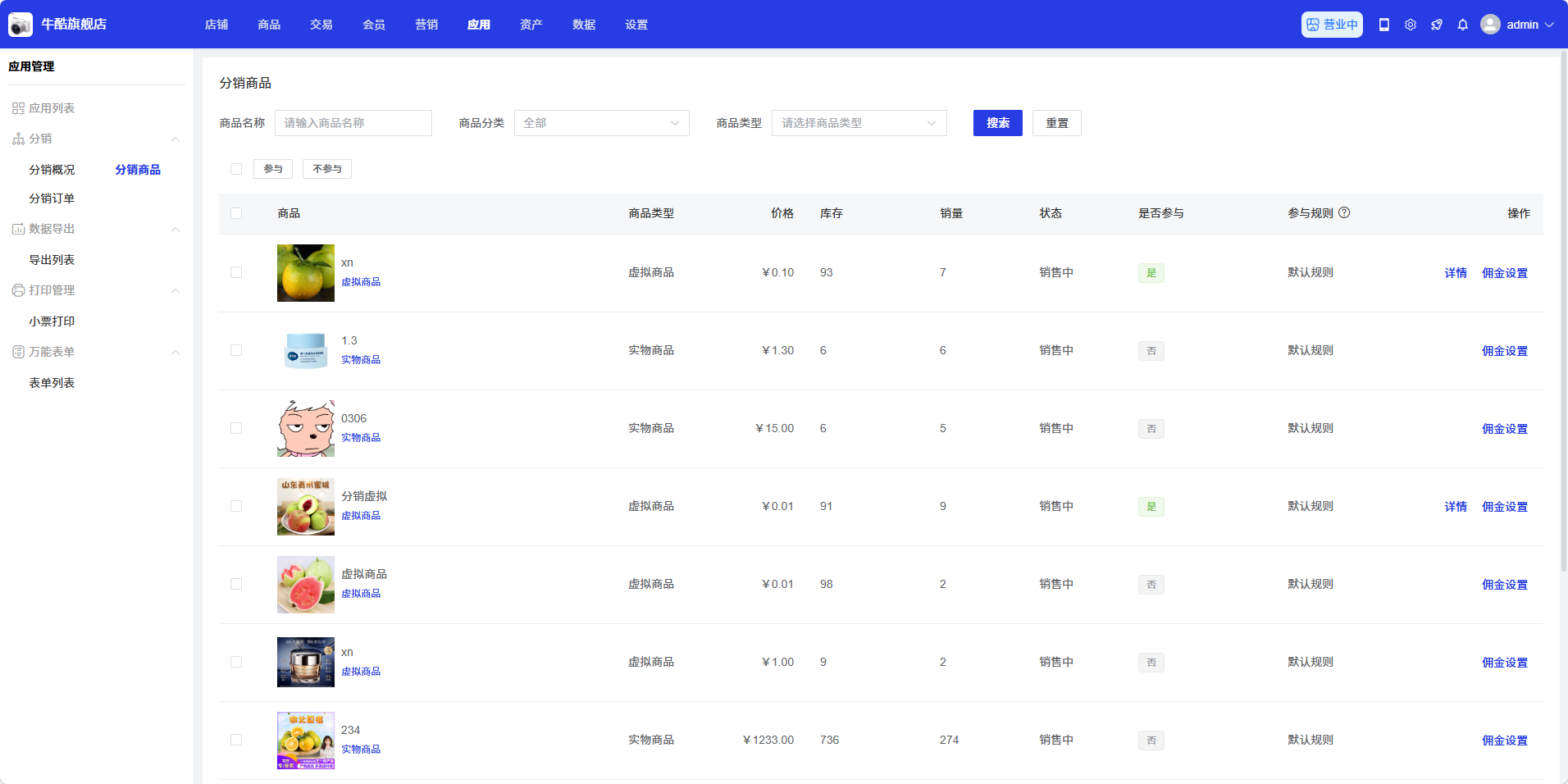Click the blue 搜索 button
Screen dimensions: 1568x784
[997, 123]
